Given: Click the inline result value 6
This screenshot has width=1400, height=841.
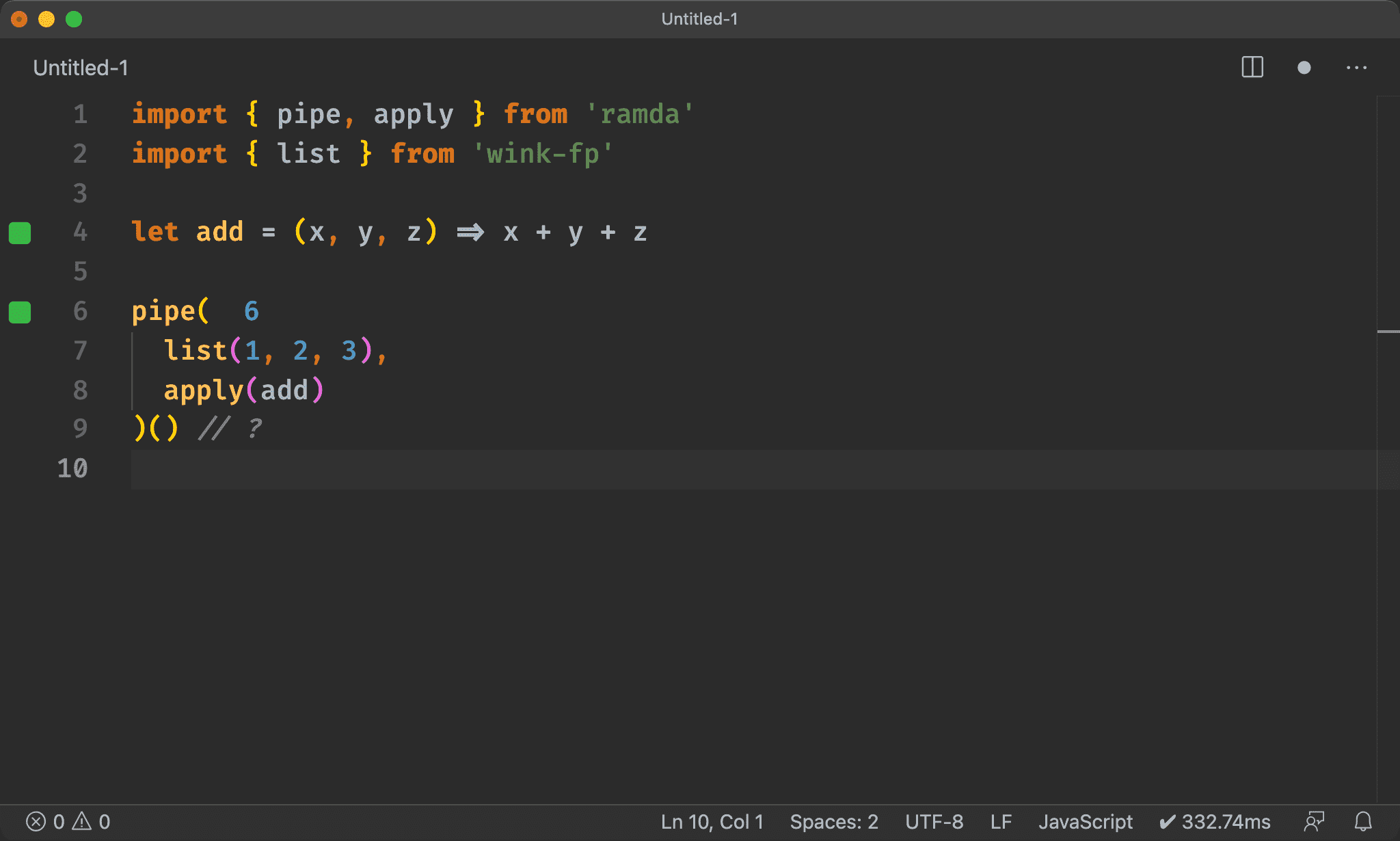Looking at the screenshot, I should click(252, 311).
